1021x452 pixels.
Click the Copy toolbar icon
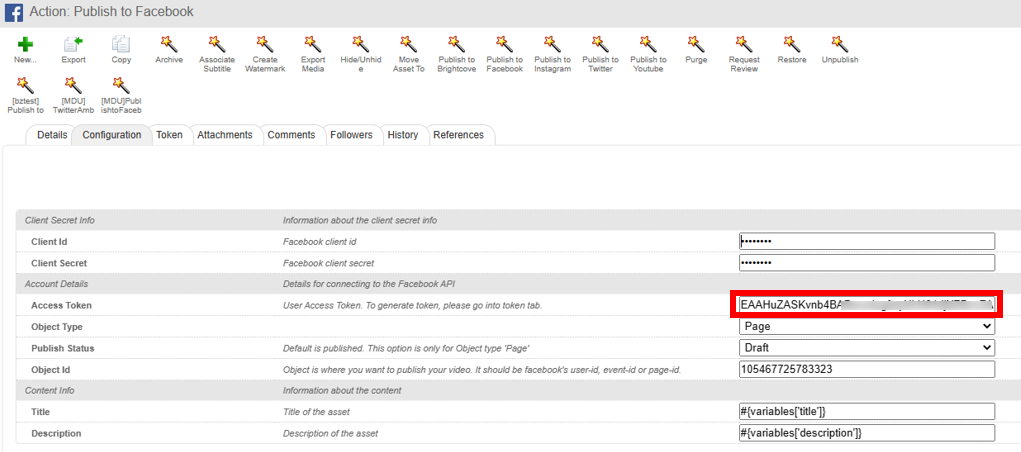(121, 44)
